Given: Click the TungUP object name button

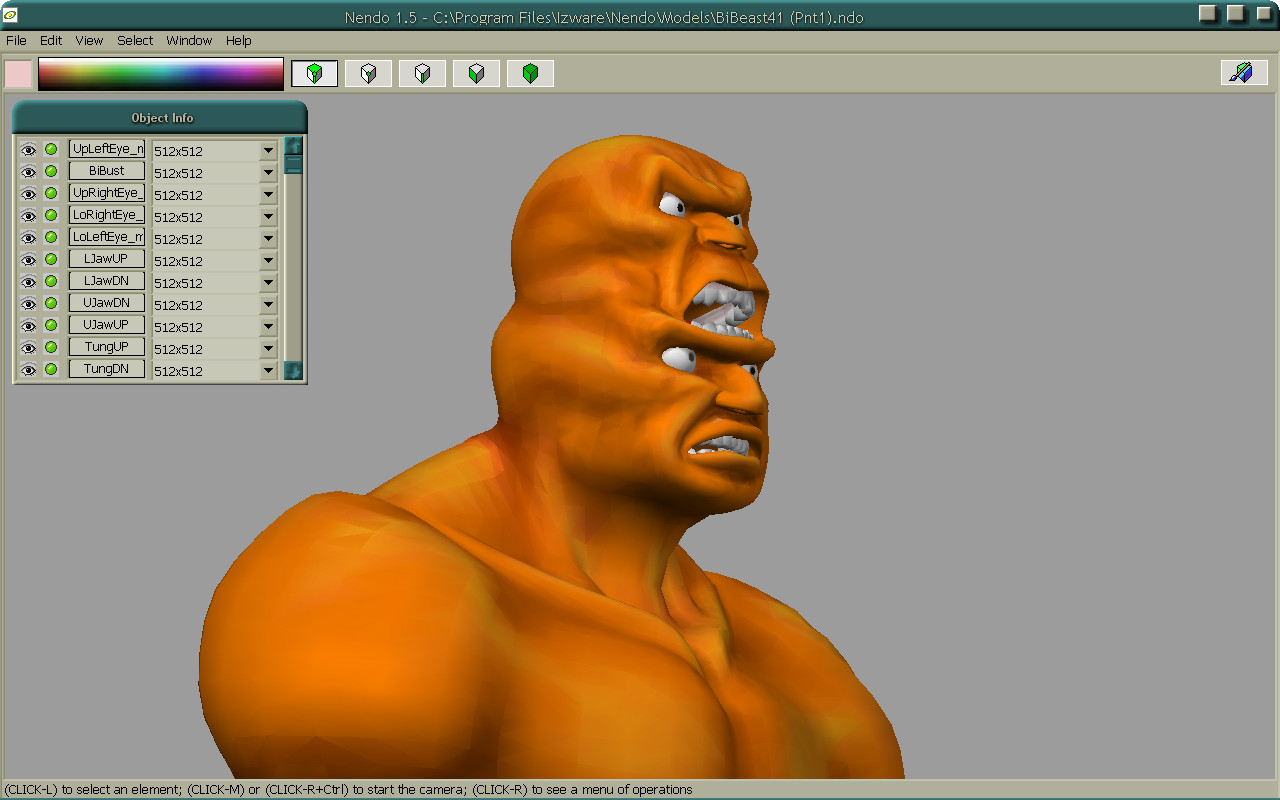Looking at the screenshot, I should (107, 347).
